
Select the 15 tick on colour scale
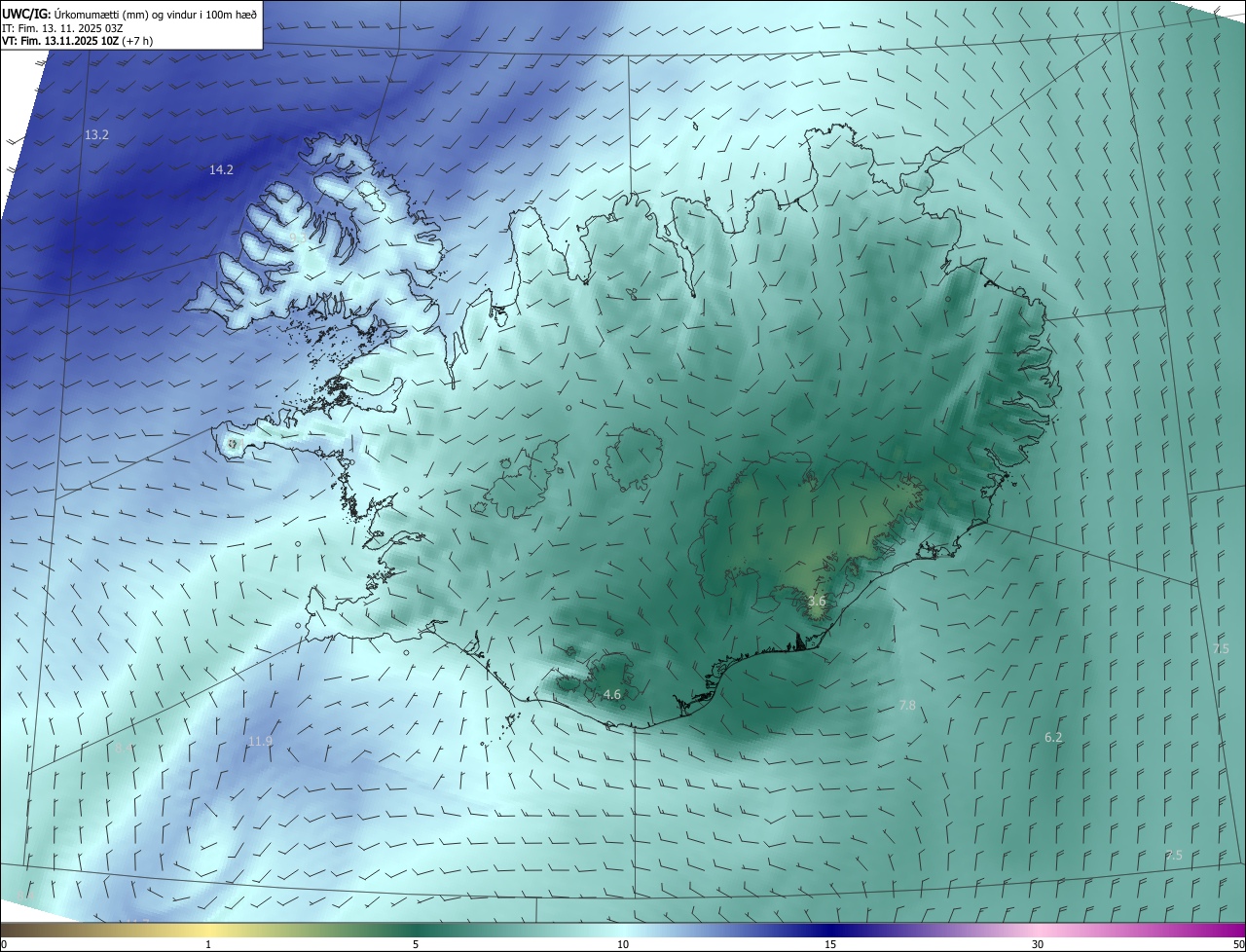tap(830, 945)
